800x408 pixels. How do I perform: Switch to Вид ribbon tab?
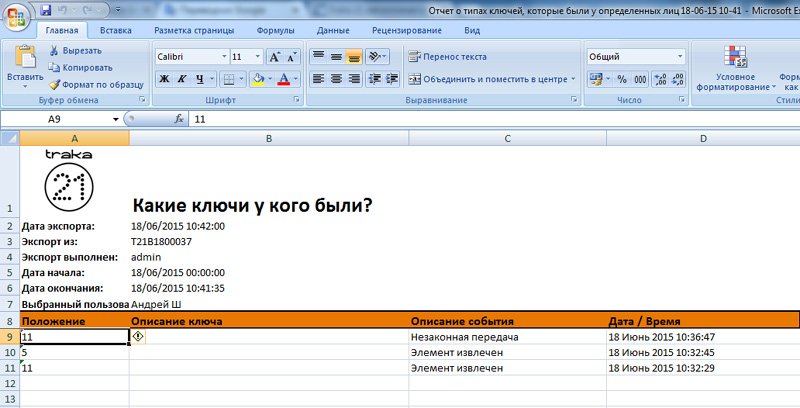coord(472,30)
